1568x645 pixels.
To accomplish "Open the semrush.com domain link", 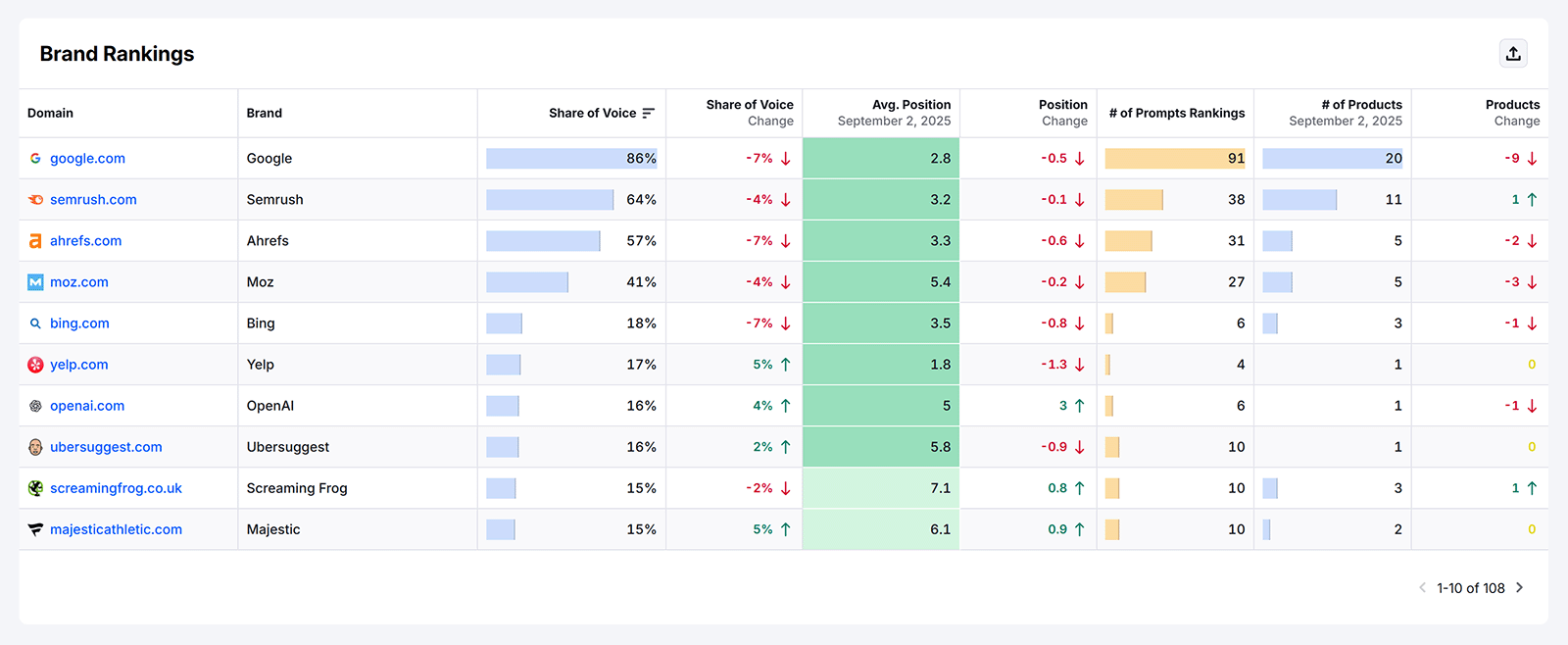I will (93, 199).
